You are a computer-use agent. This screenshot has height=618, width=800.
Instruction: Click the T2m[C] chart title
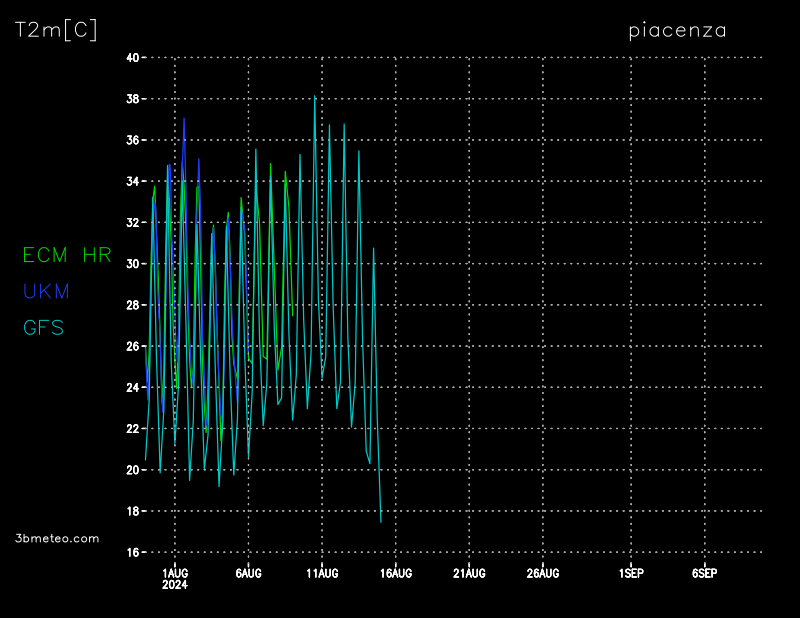point(56,31)
